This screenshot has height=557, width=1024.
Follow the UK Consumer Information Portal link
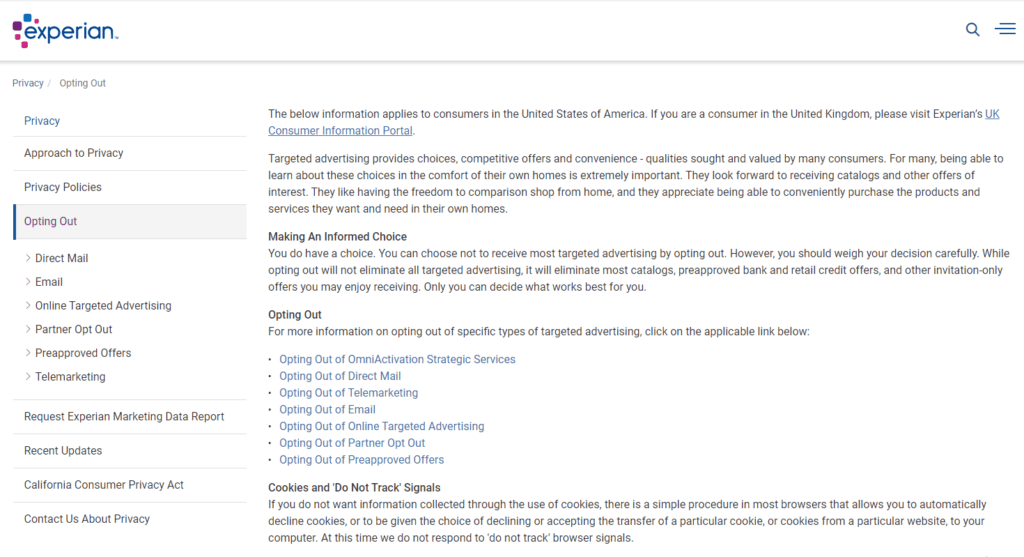click(x=340, y=131)
